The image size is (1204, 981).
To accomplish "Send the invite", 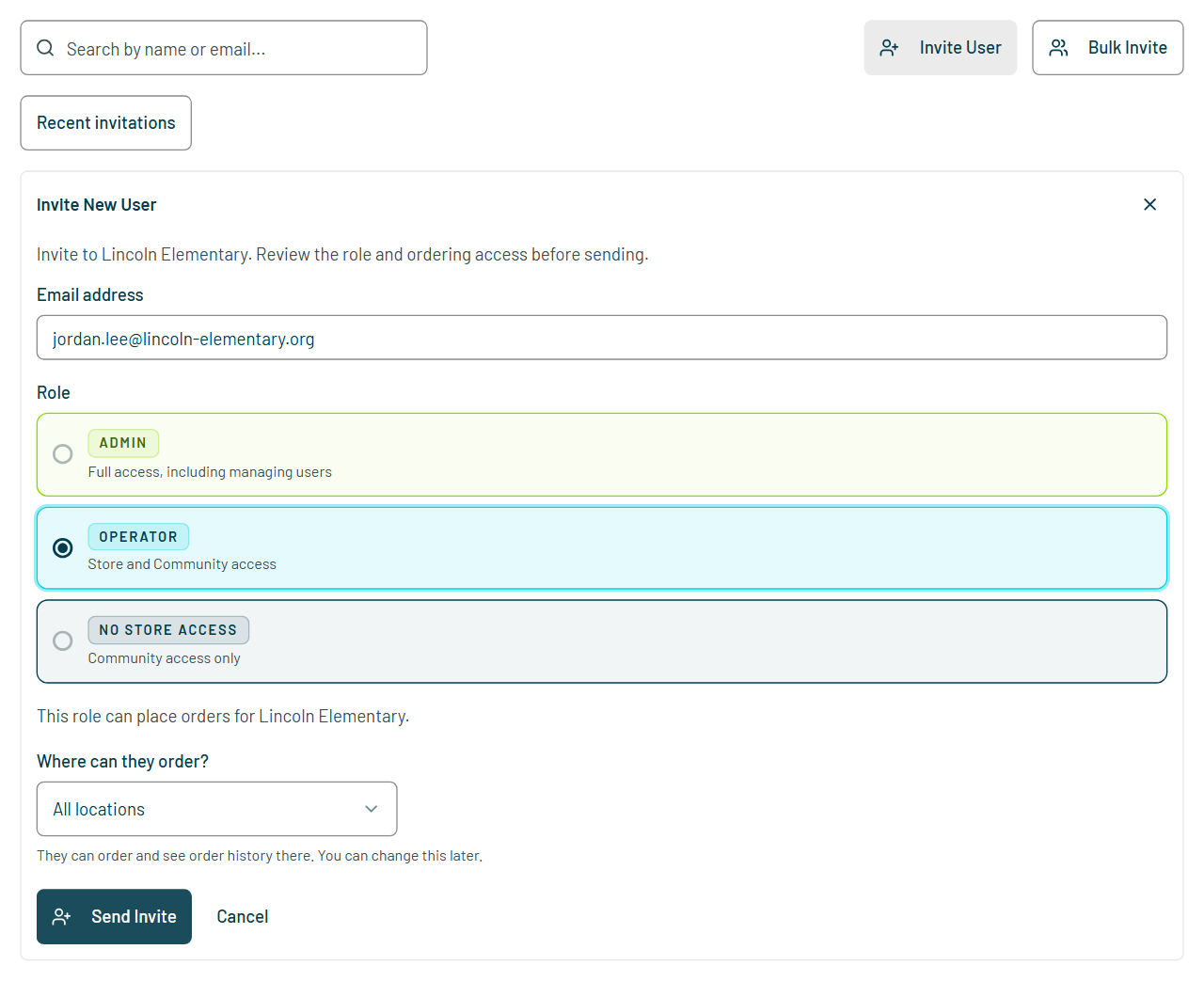I will (x=114, y=916).
